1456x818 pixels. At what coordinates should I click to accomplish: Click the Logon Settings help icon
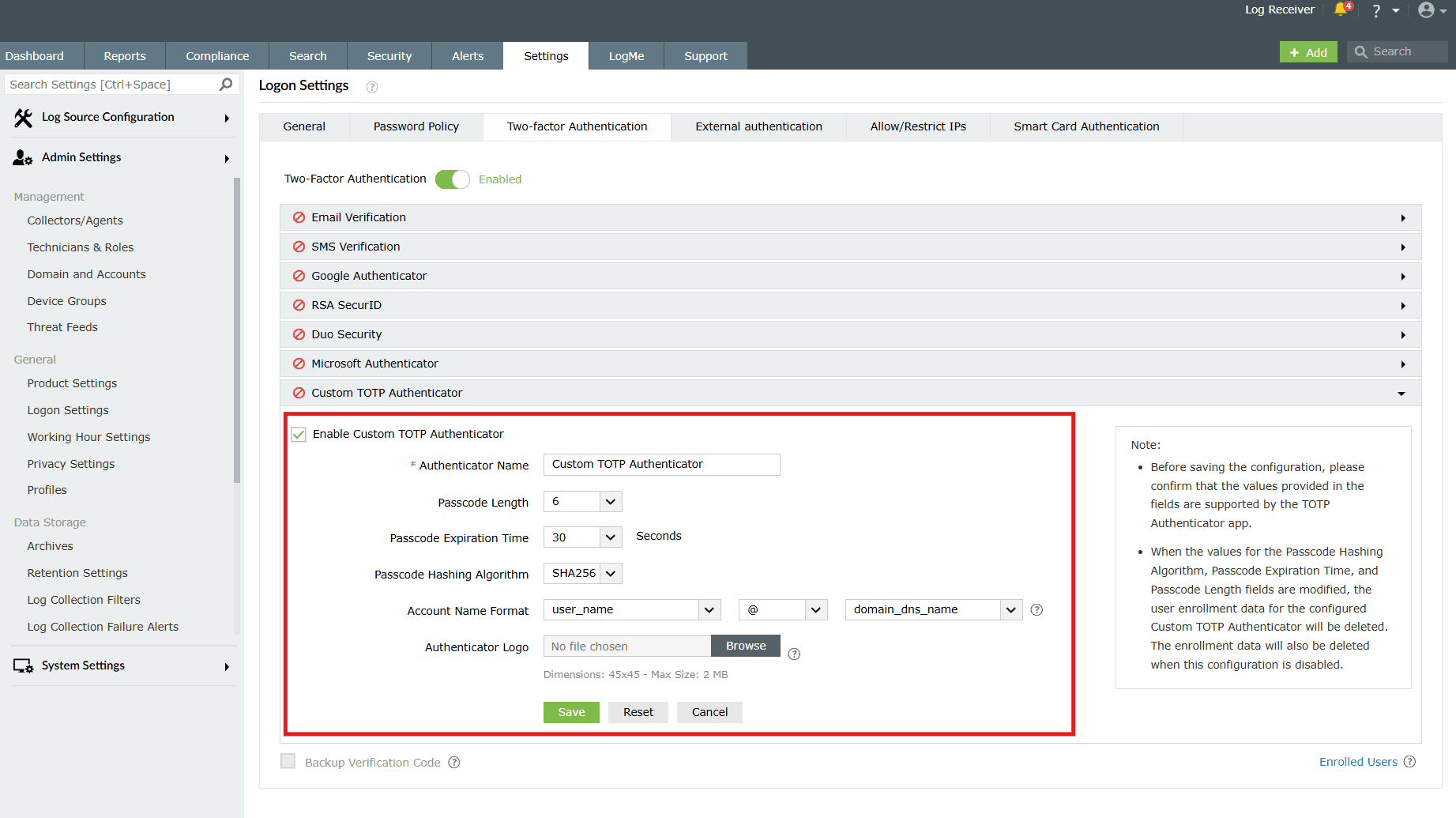click(372, 87)
